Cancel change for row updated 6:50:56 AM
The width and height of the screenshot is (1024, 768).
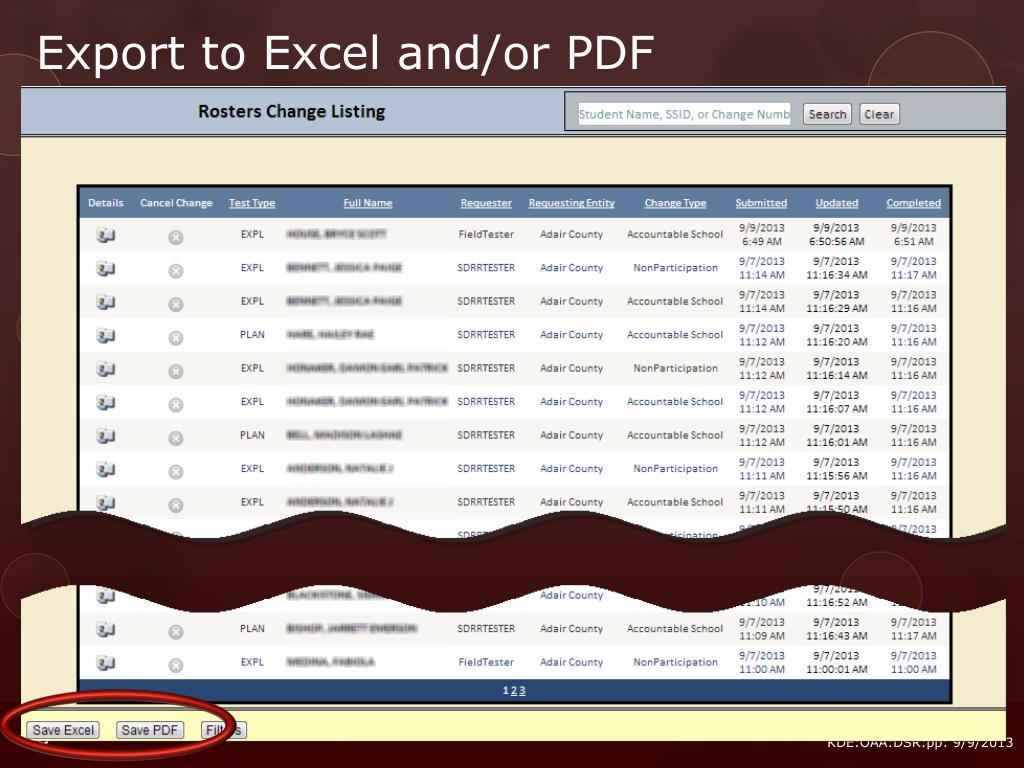pyautogui.click(x=176, y=237)
